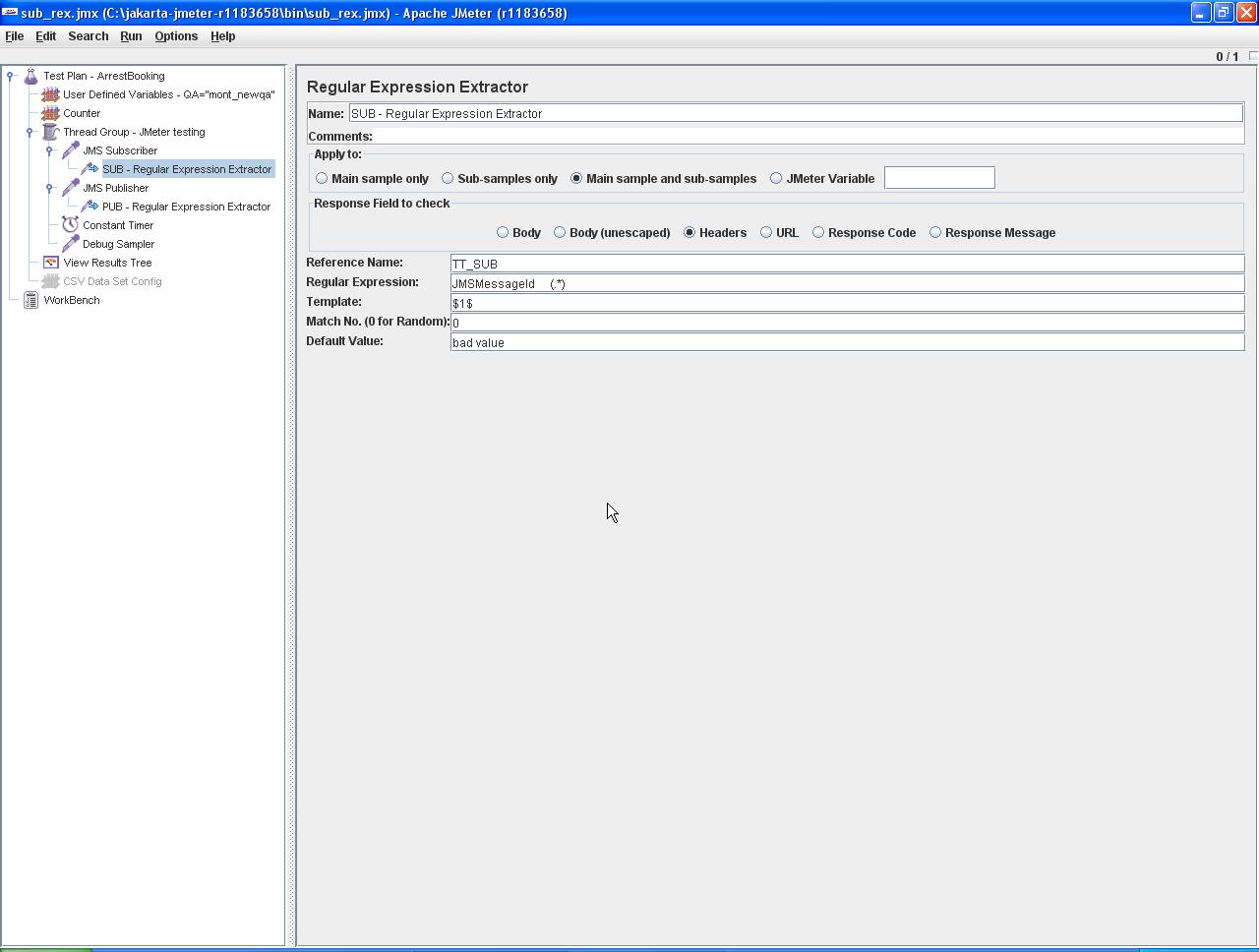Click the Thread Group spool icon
Image resolution: width=1259 pixels, height=952 pixels.
[50, 132]
